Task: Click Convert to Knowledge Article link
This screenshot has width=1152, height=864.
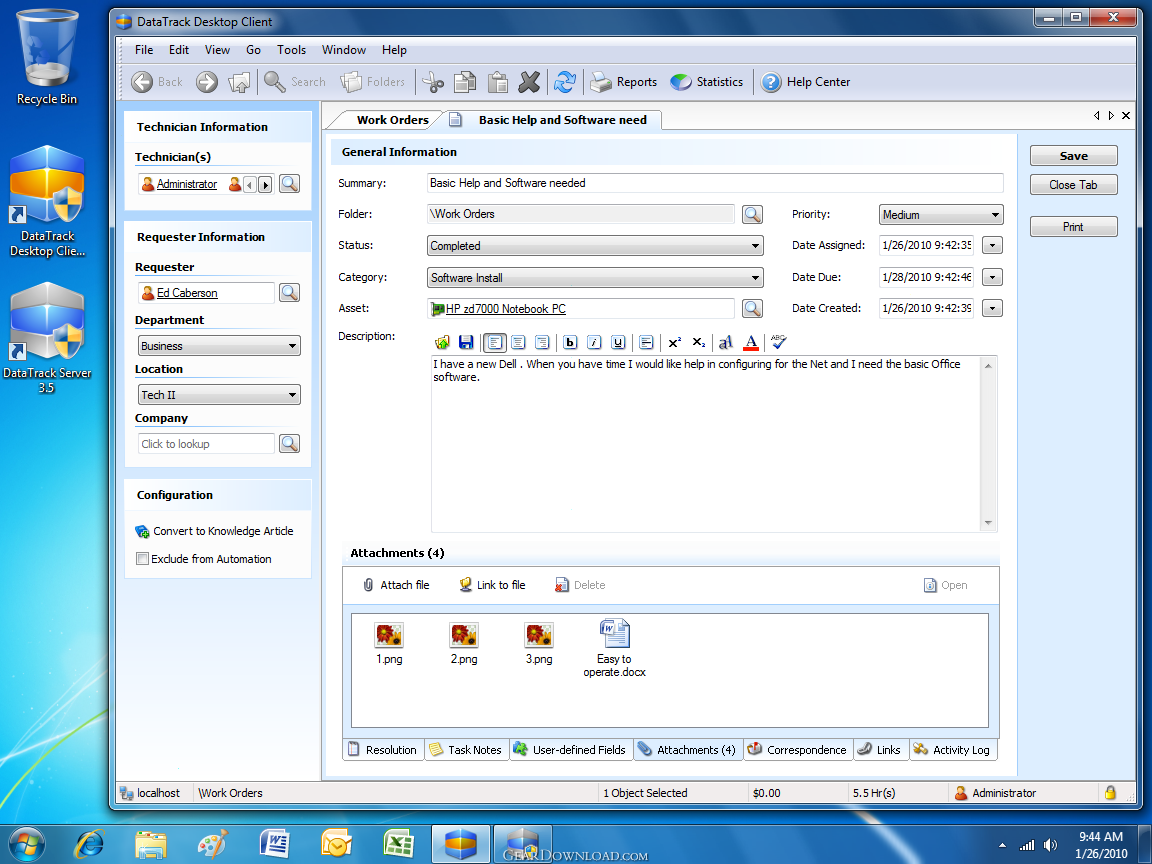Action: 215,531
